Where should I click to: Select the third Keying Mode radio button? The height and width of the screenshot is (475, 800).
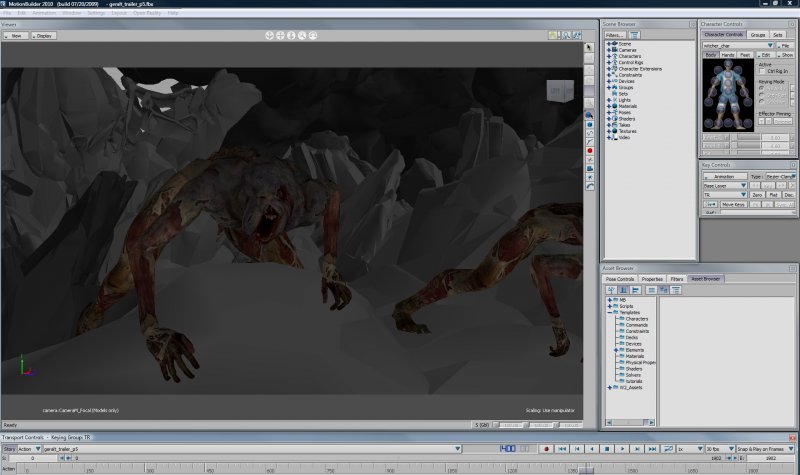[x=762, y=102]
